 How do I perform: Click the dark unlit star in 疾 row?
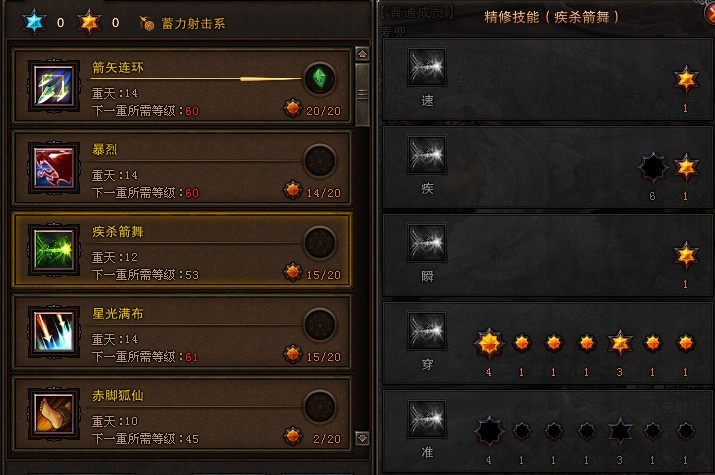pyautogui.click(x=653, y=167)
